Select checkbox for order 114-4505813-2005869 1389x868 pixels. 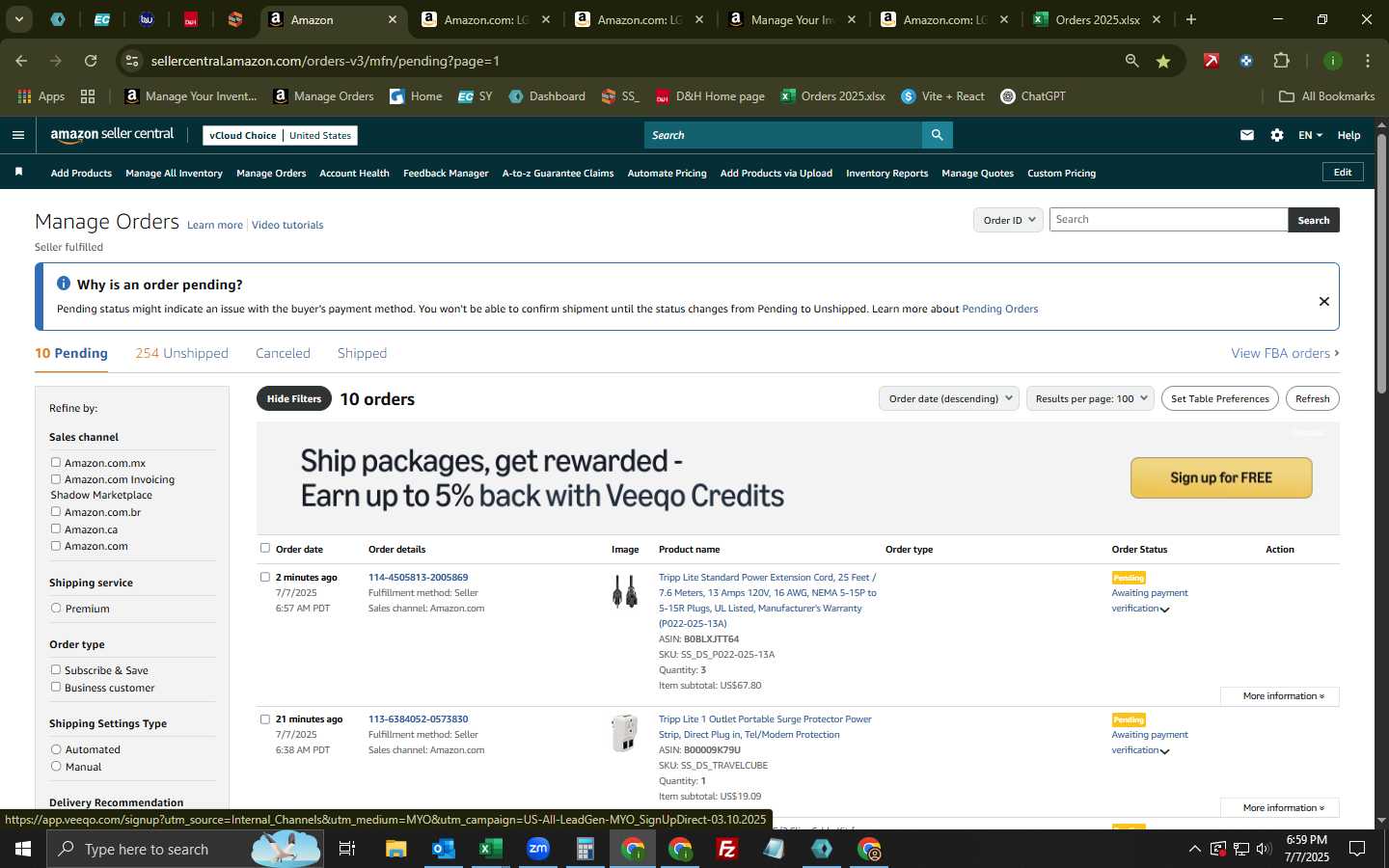[x=265, y=577]
